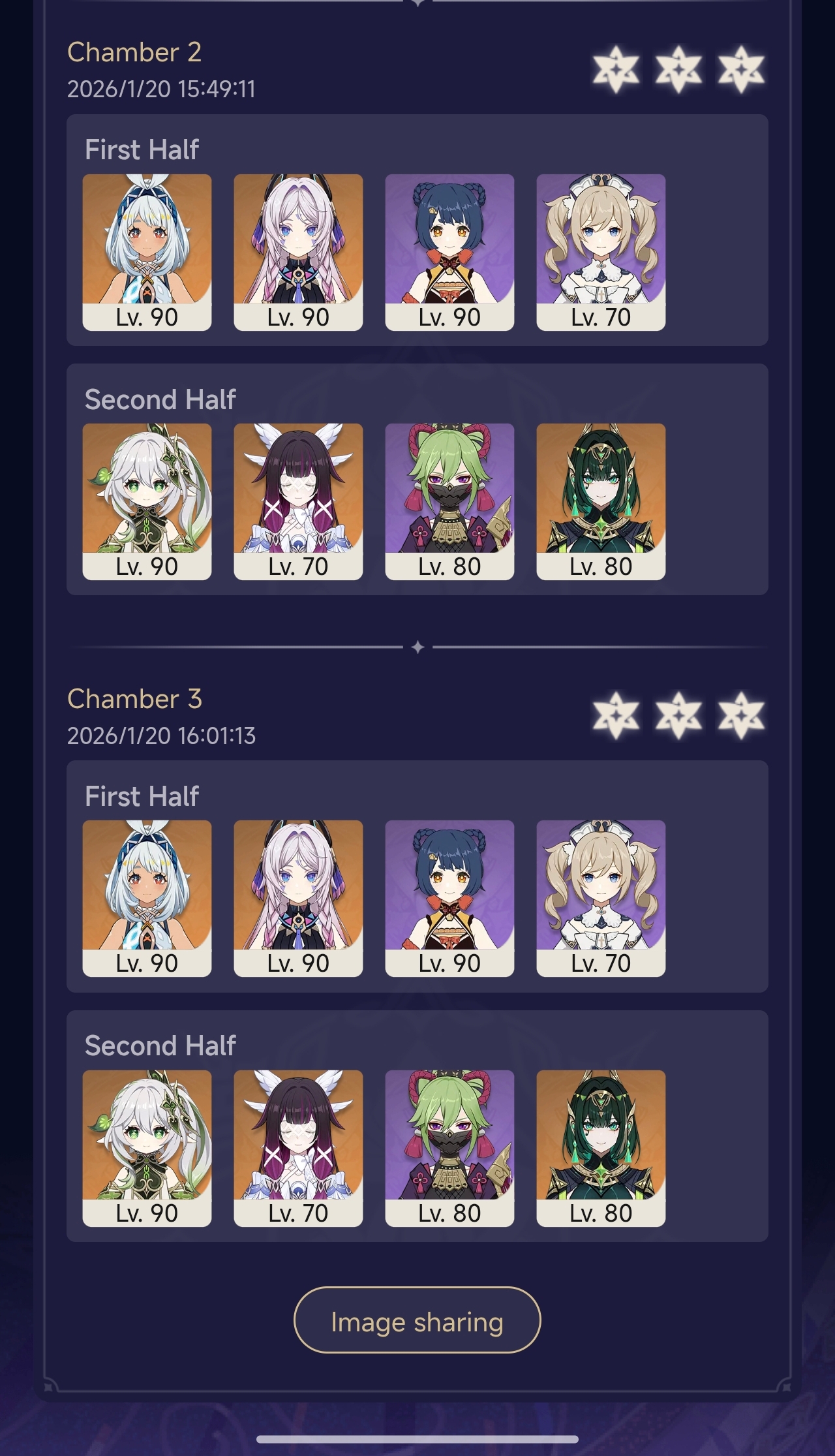Screen dimensions: 835x1456
Task: Open dark-green-haired Lv. 80 character in Chamber 2 Second Half
Action: 601,501
